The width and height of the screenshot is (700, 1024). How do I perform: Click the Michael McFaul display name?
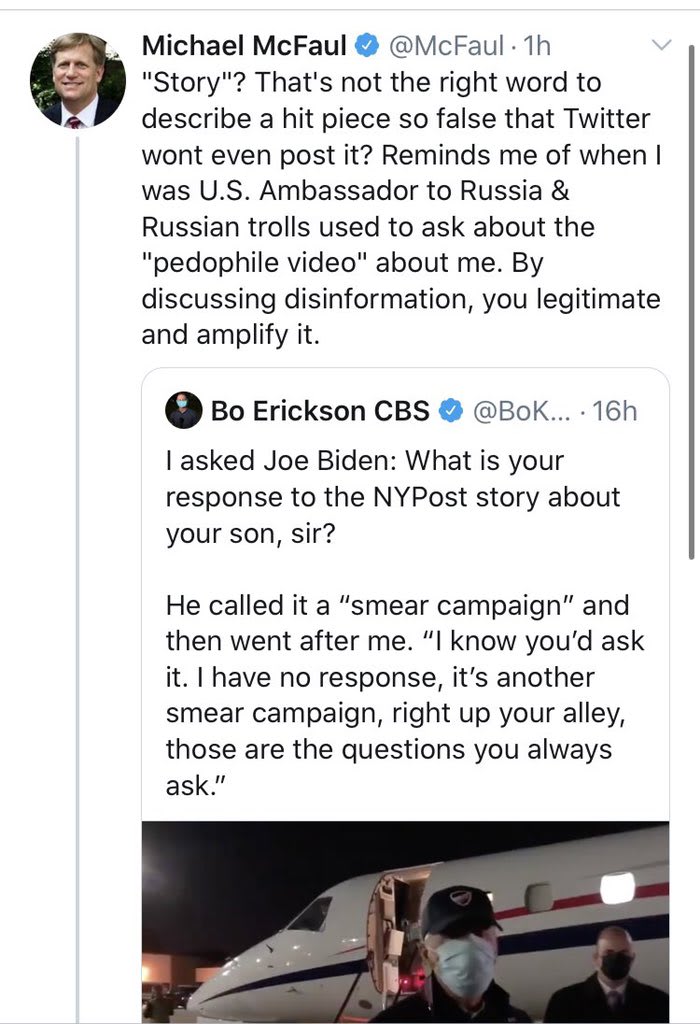(244, 45)
